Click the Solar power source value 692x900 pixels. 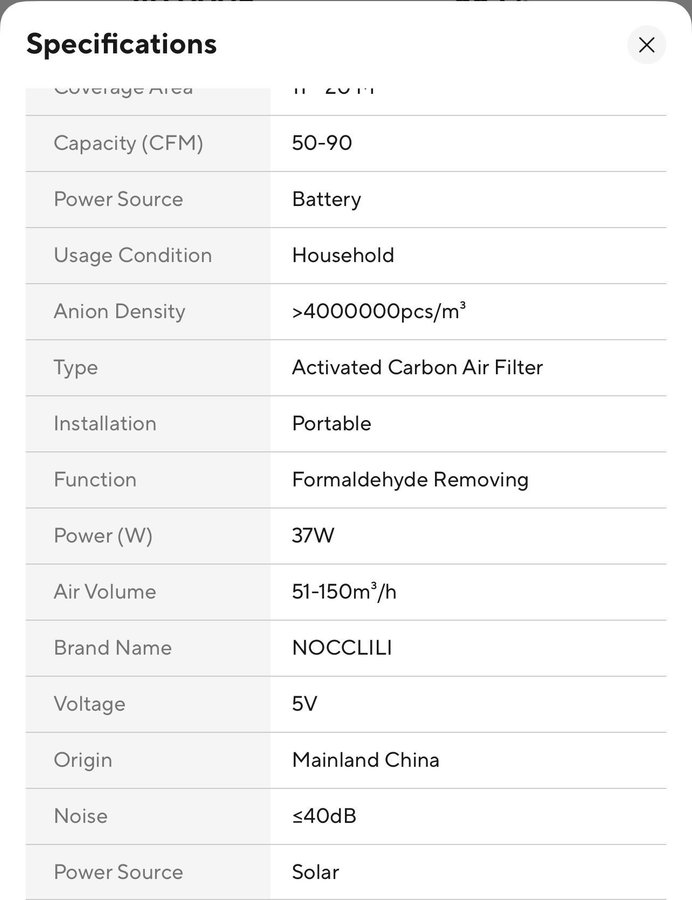(315, 871)
